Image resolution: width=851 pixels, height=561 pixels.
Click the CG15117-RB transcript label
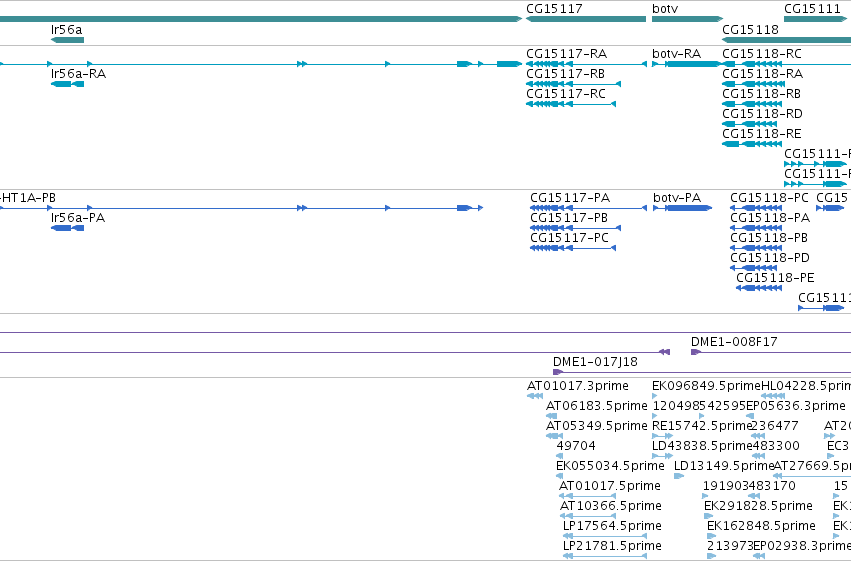[566, 74]
